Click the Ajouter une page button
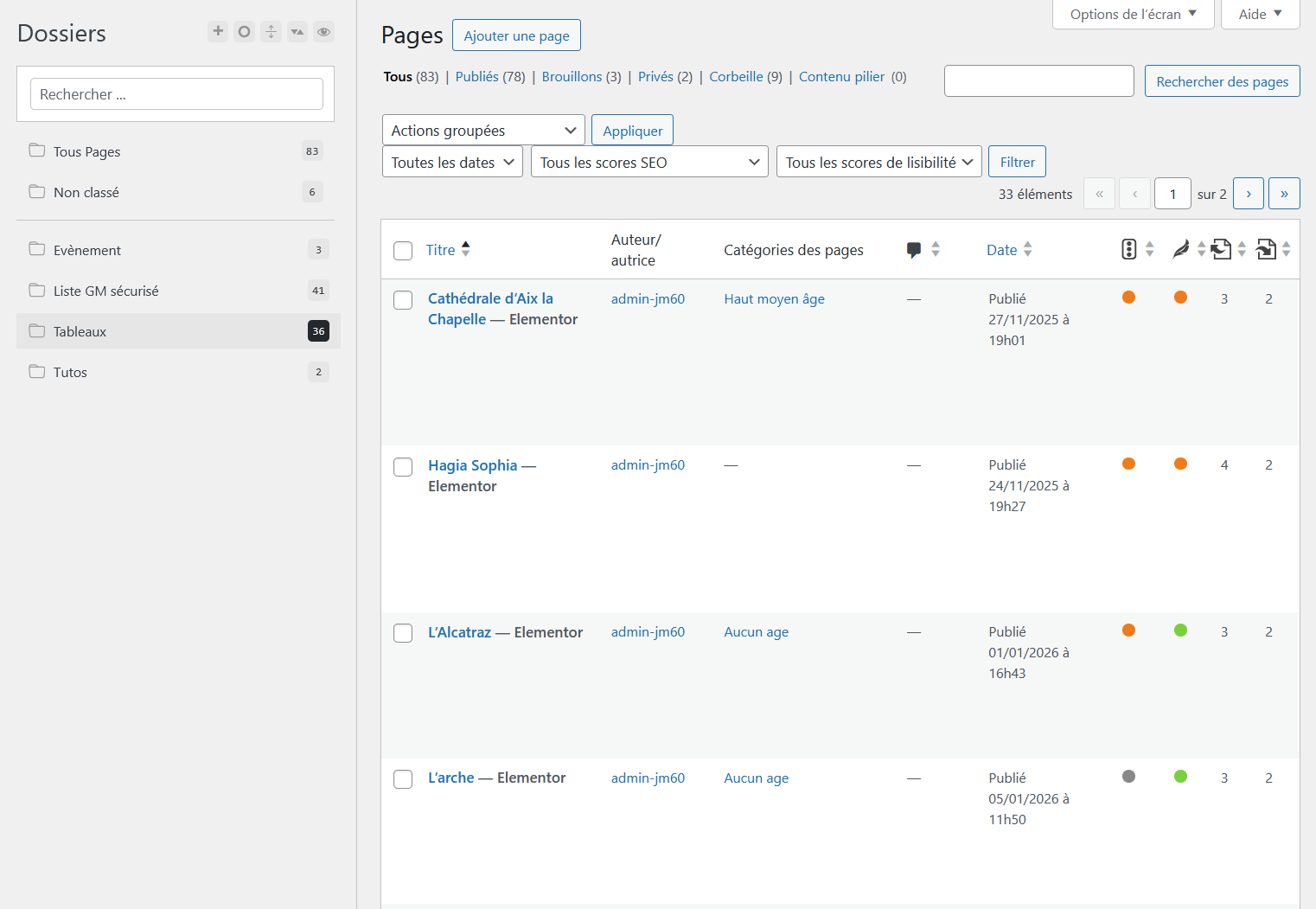Image resolution: width=1316 pixels, height=909 pixels. tap(516, 36)
